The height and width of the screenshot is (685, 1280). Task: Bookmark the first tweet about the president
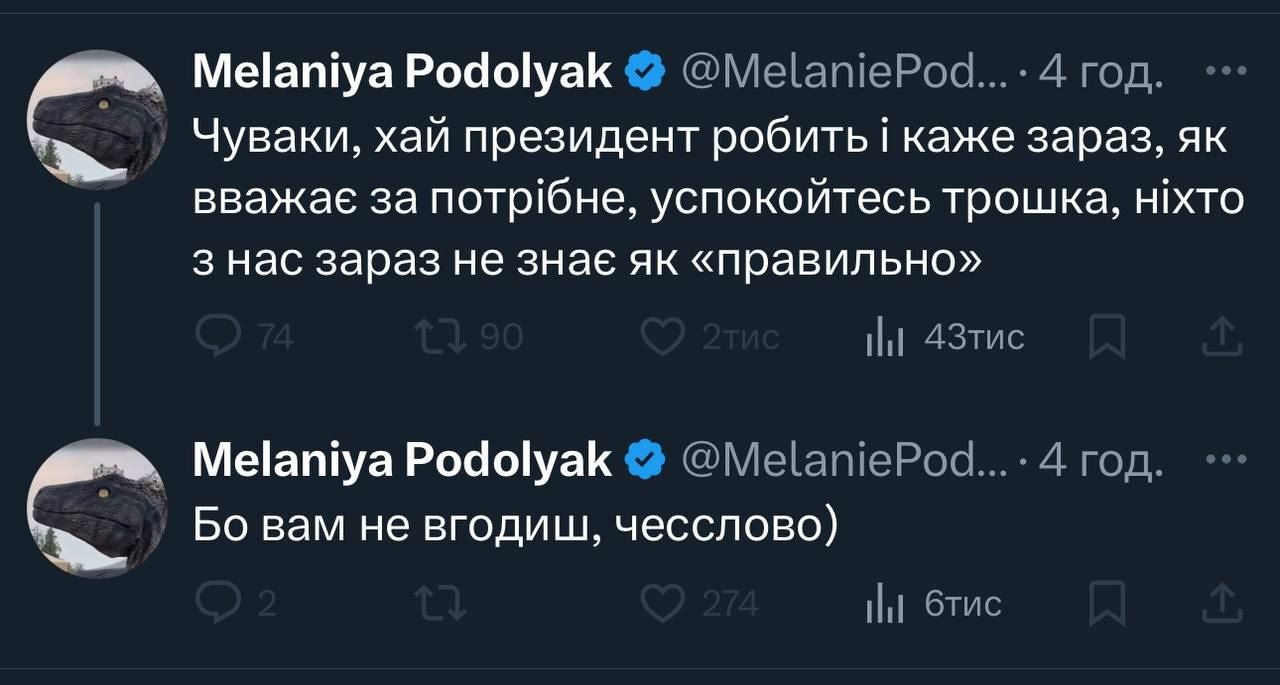[x=1107, y=338]
